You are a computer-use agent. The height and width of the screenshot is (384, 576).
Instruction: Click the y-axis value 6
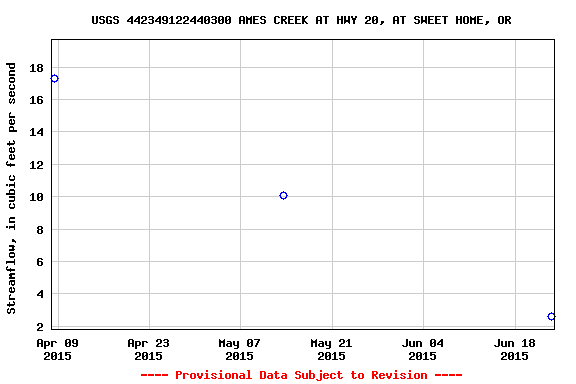[x=40, y=262]
